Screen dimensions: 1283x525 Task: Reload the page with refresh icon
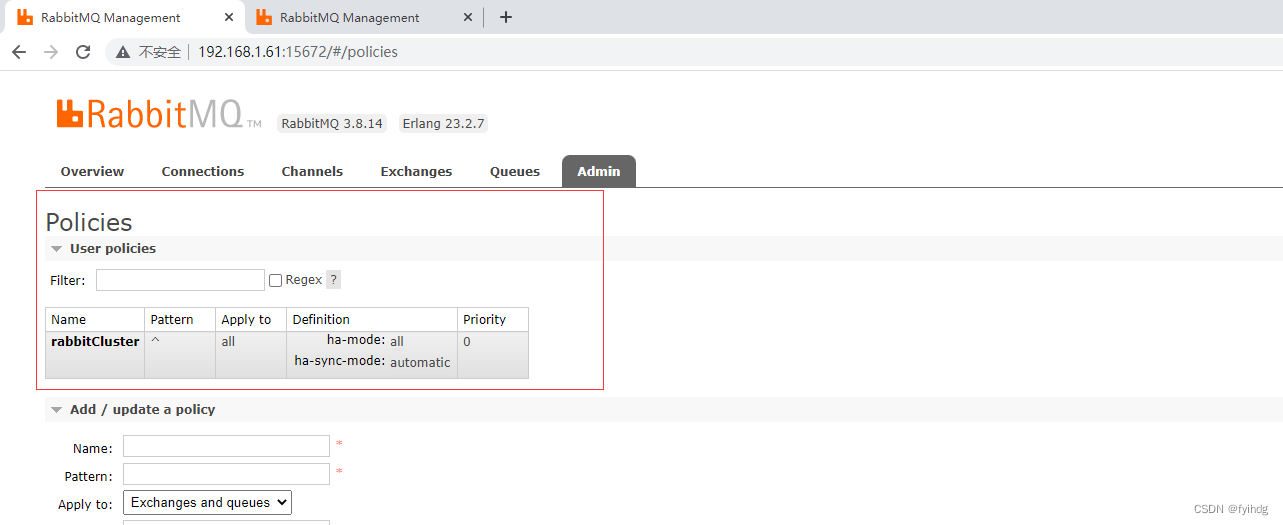[x=83, y=52]
